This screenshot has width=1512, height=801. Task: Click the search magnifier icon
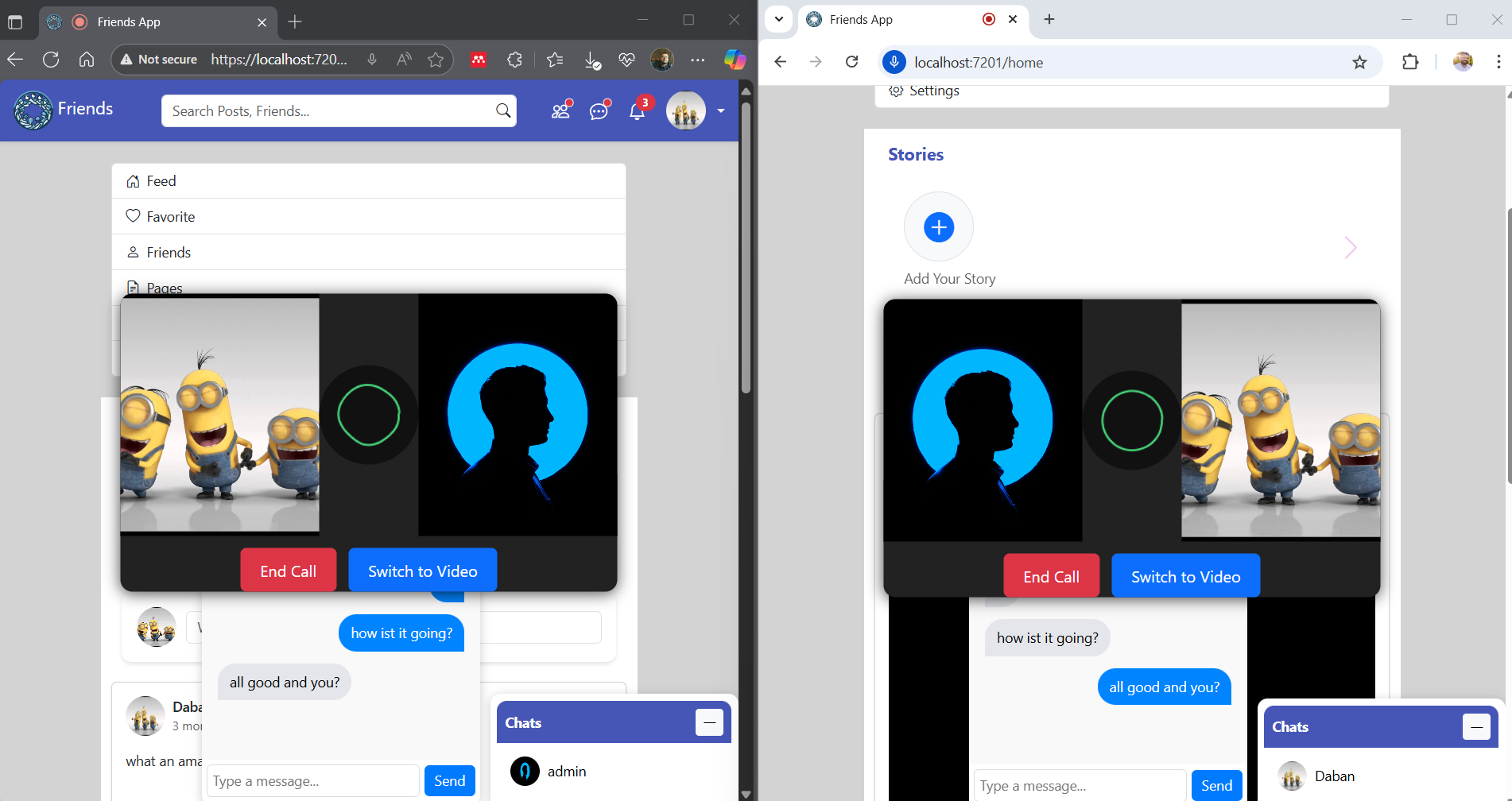[x=503, y=110]
